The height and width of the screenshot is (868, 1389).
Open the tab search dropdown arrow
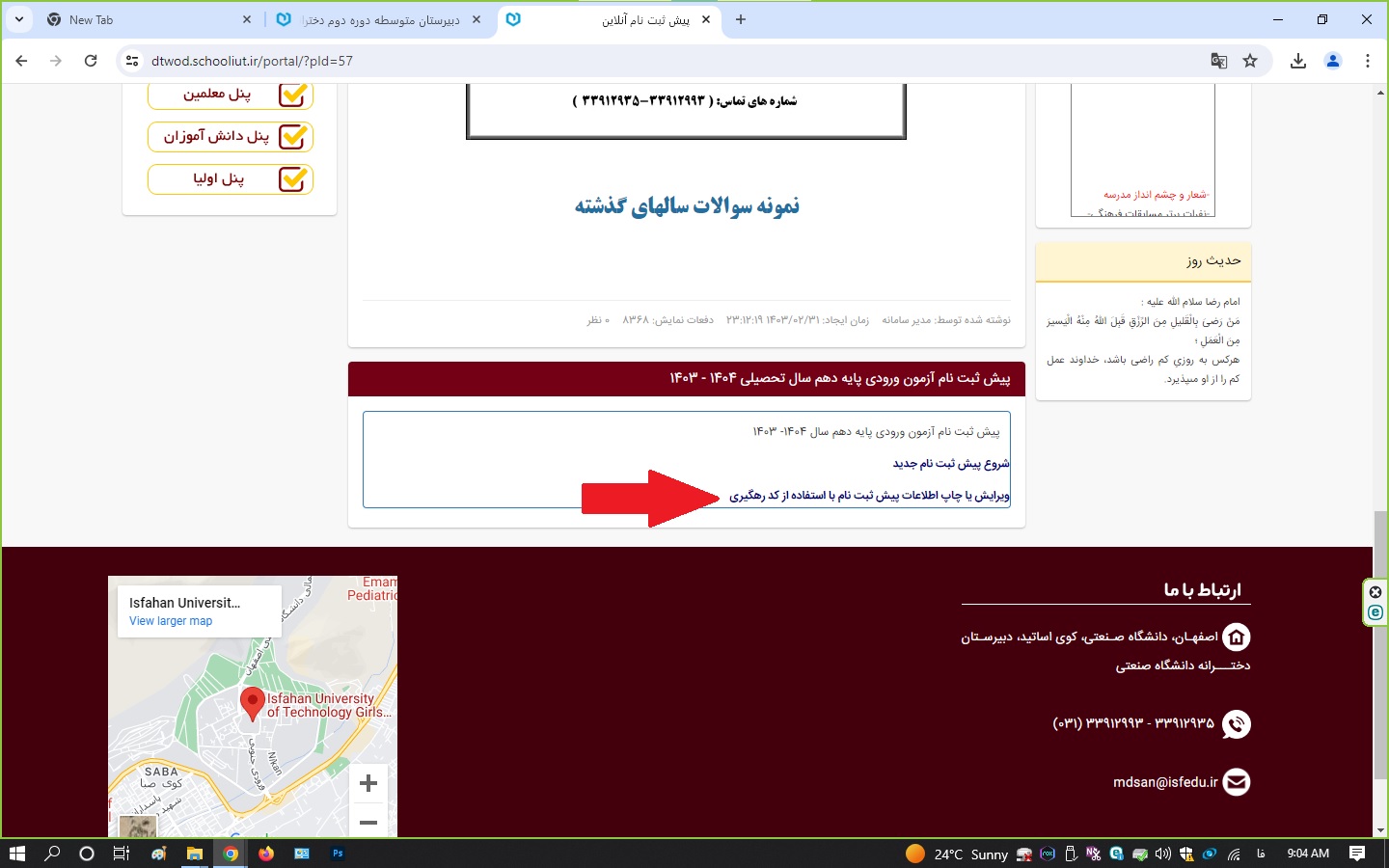tap(19, 19)
